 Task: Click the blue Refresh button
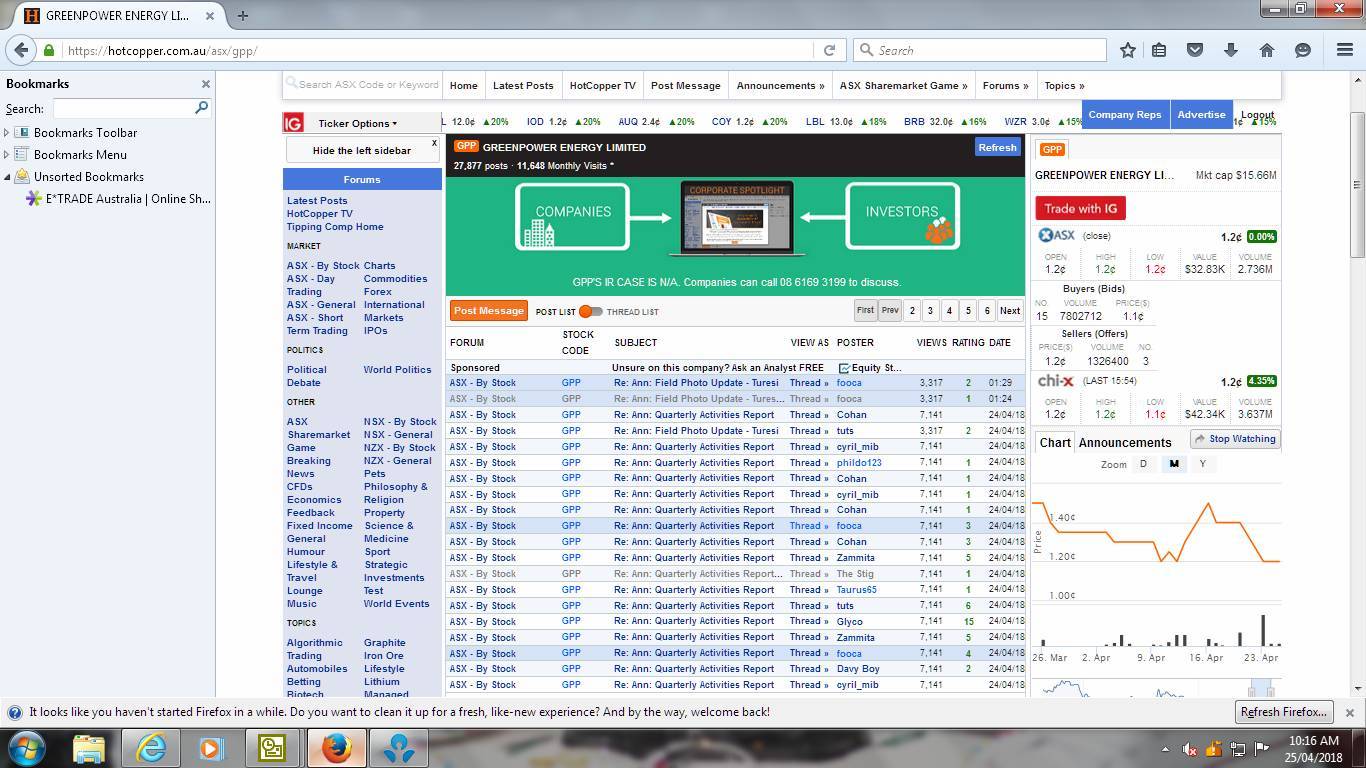997,147
